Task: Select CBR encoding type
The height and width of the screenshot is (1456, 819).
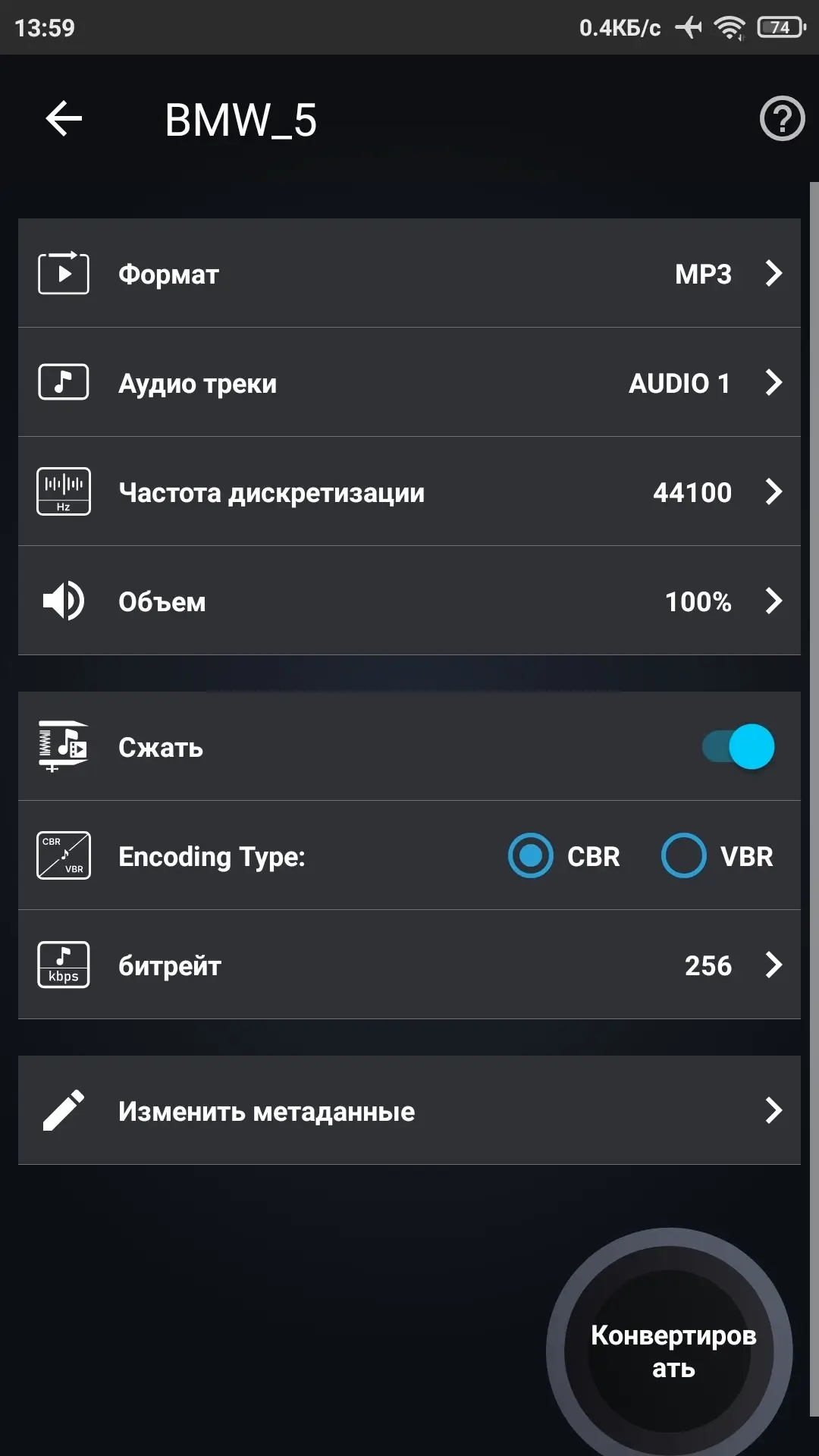Action: click(531, 855)
